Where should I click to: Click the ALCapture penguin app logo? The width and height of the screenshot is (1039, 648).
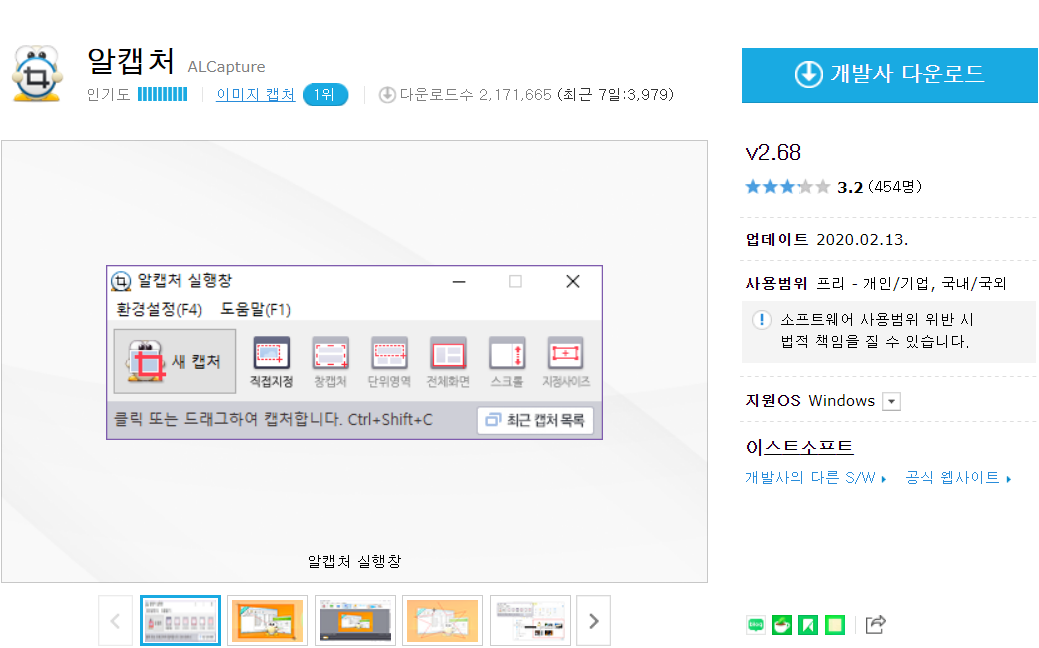[37, 74]
